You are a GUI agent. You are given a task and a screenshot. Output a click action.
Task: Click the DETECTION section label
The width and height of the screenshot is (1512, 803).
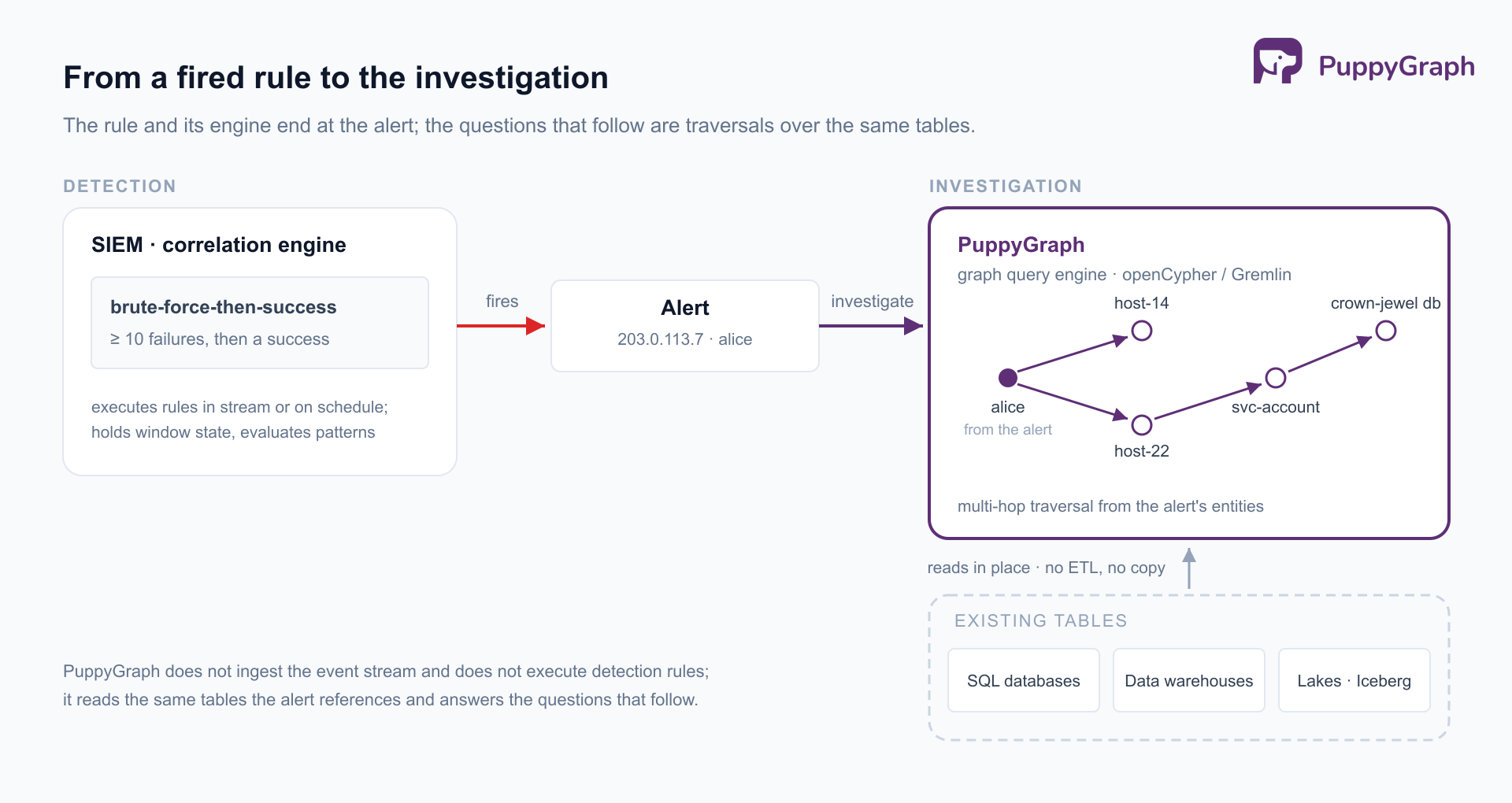click(x=120, y=186)
